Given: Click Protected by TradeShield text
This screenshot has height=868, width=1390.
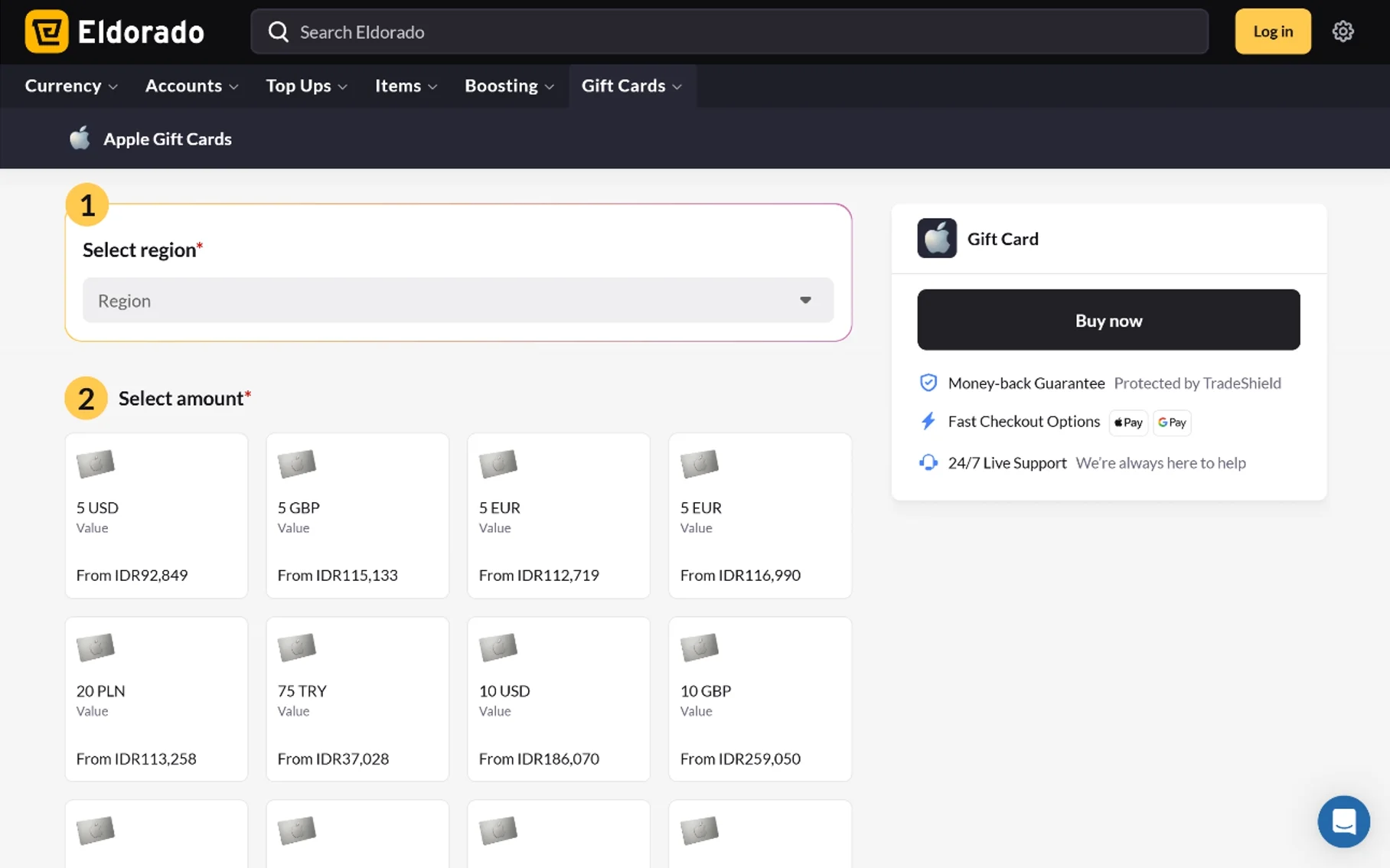Looking at the screenshot, I should (x=1197, y=383).
